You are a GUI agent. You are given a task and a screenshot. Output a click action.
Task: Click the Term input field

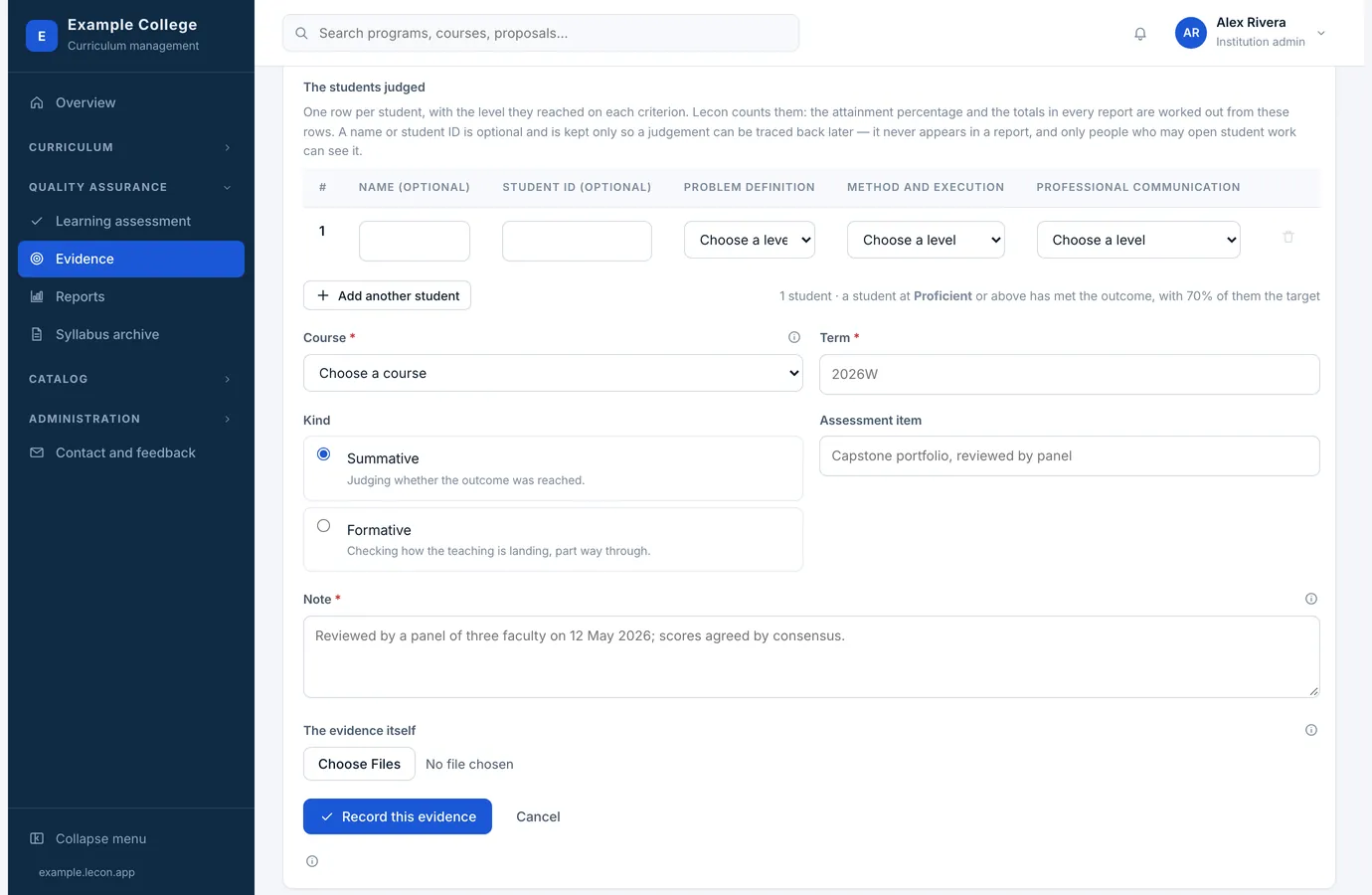pos(1070,374)
